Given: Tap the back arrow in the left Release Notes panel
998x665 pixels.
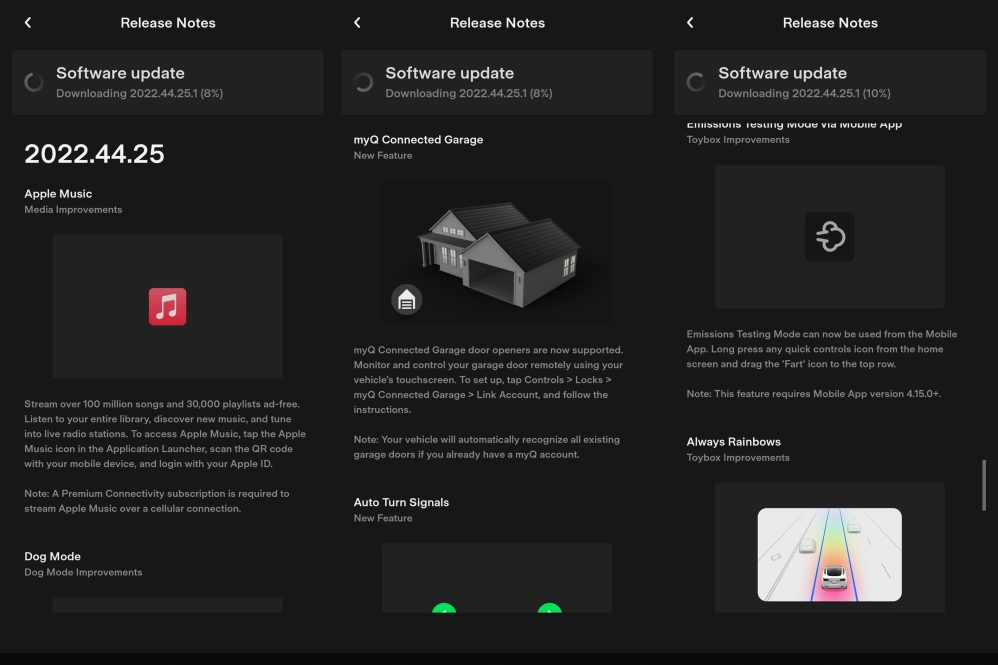Looking at the screenshot, I should tap(28, 23).
